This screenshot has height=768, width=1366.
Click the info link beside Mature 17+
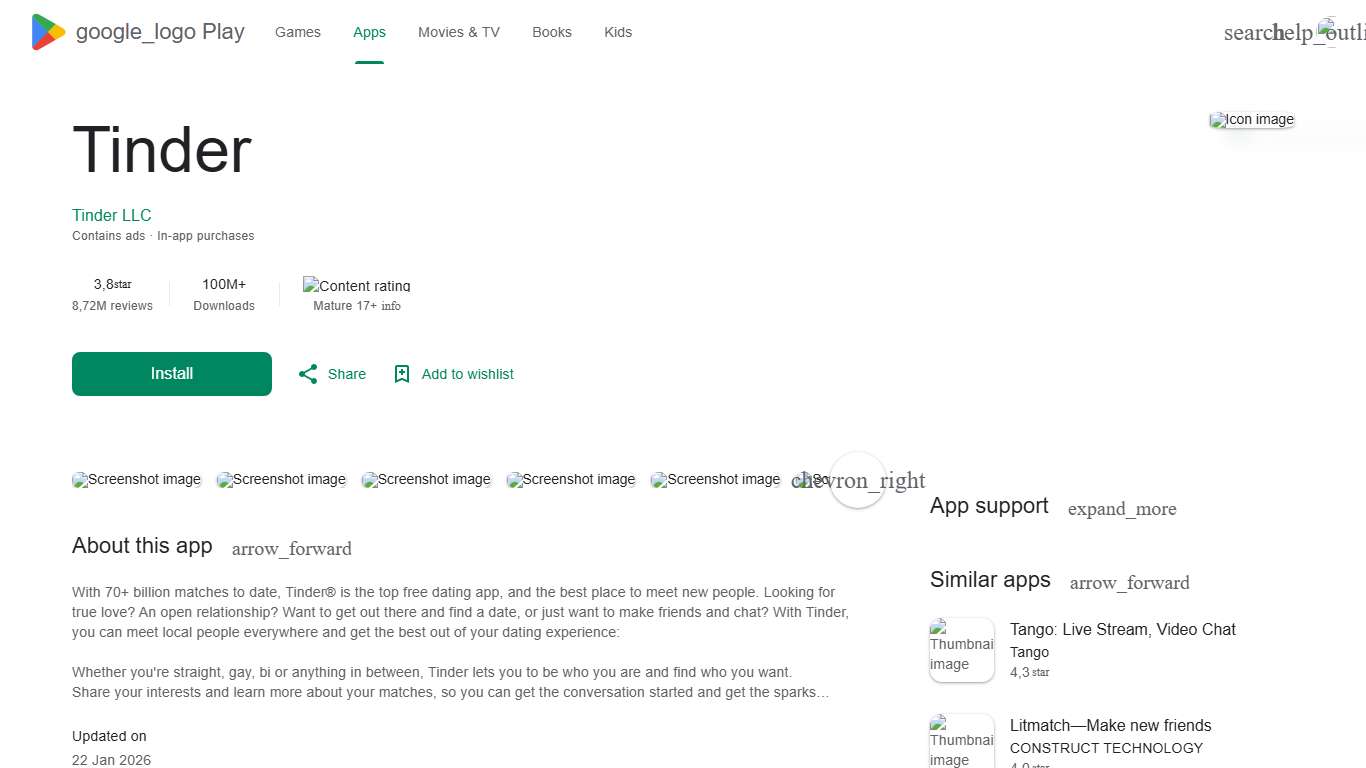pyautogui.click(x=392, y=306)
